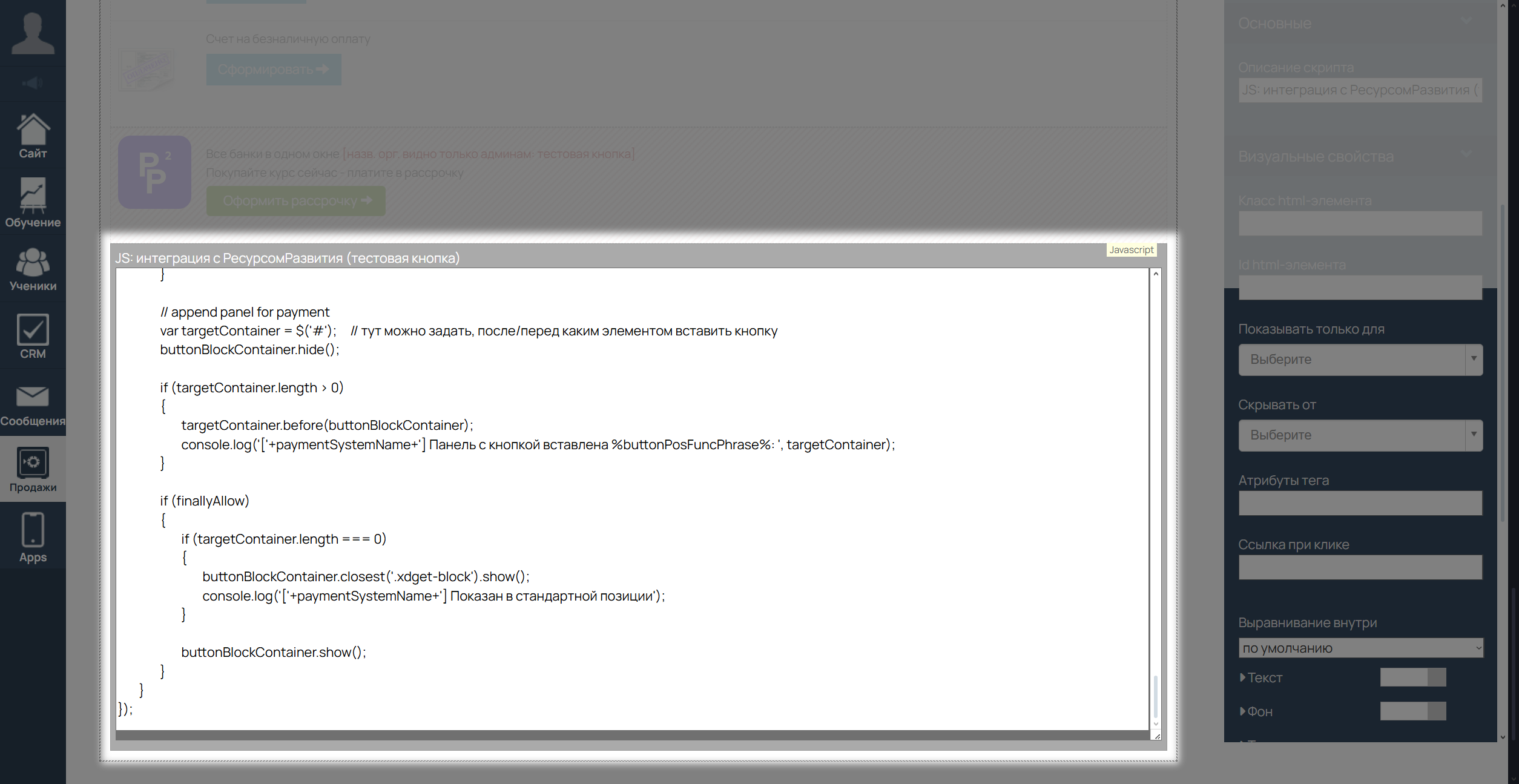Expand the Текст settings triangle

pos(1243,677)
